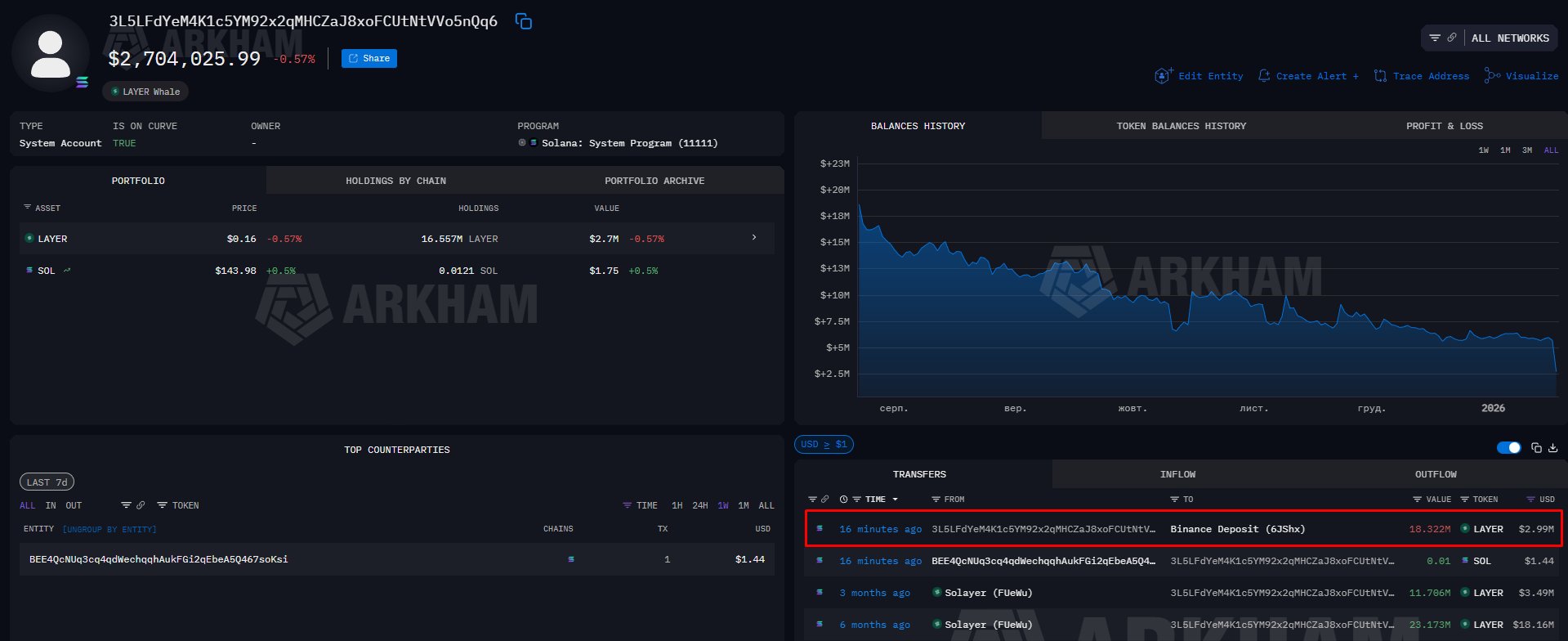
Task: Remove the USD ≥ $1 filter chip
Action: point(824,445)
